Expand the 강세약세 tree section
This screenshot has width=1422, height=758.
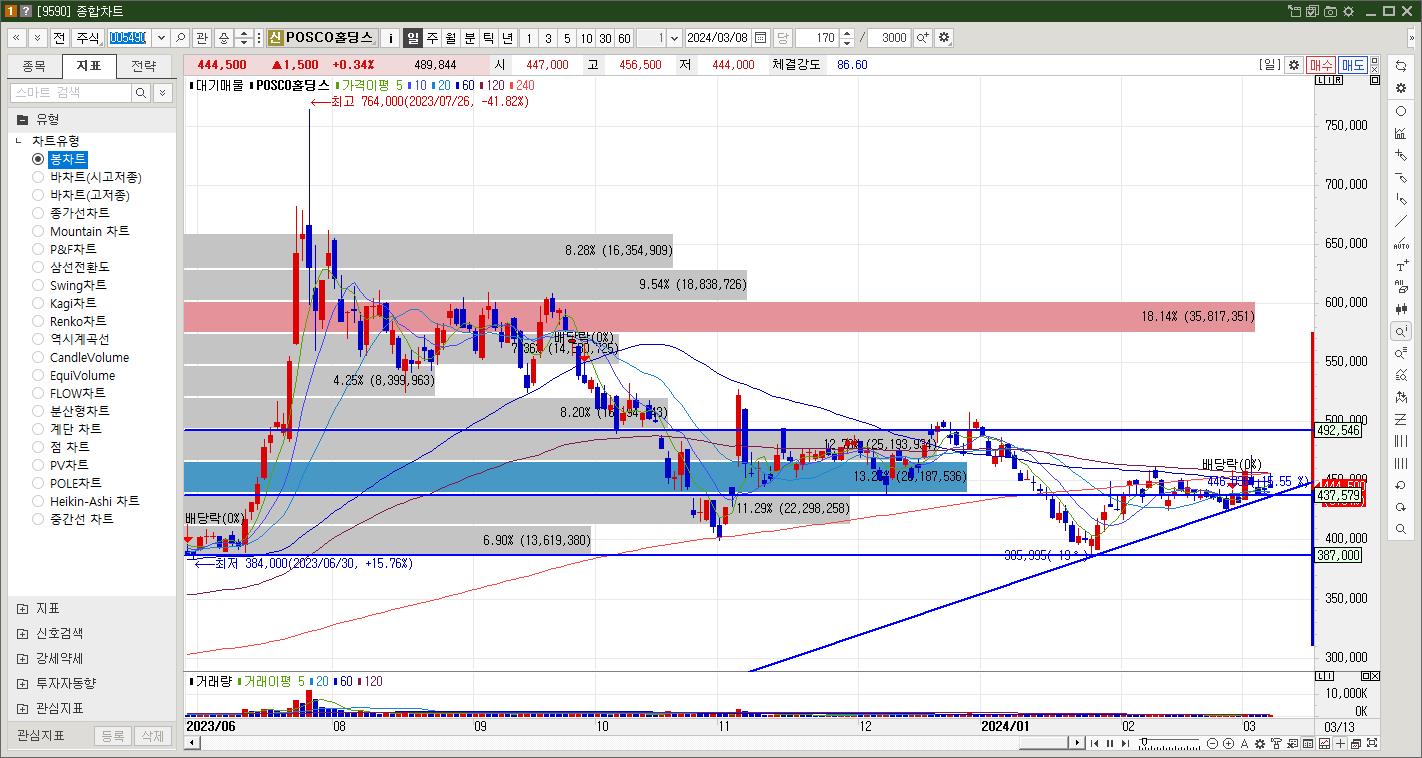pos(22,658)
